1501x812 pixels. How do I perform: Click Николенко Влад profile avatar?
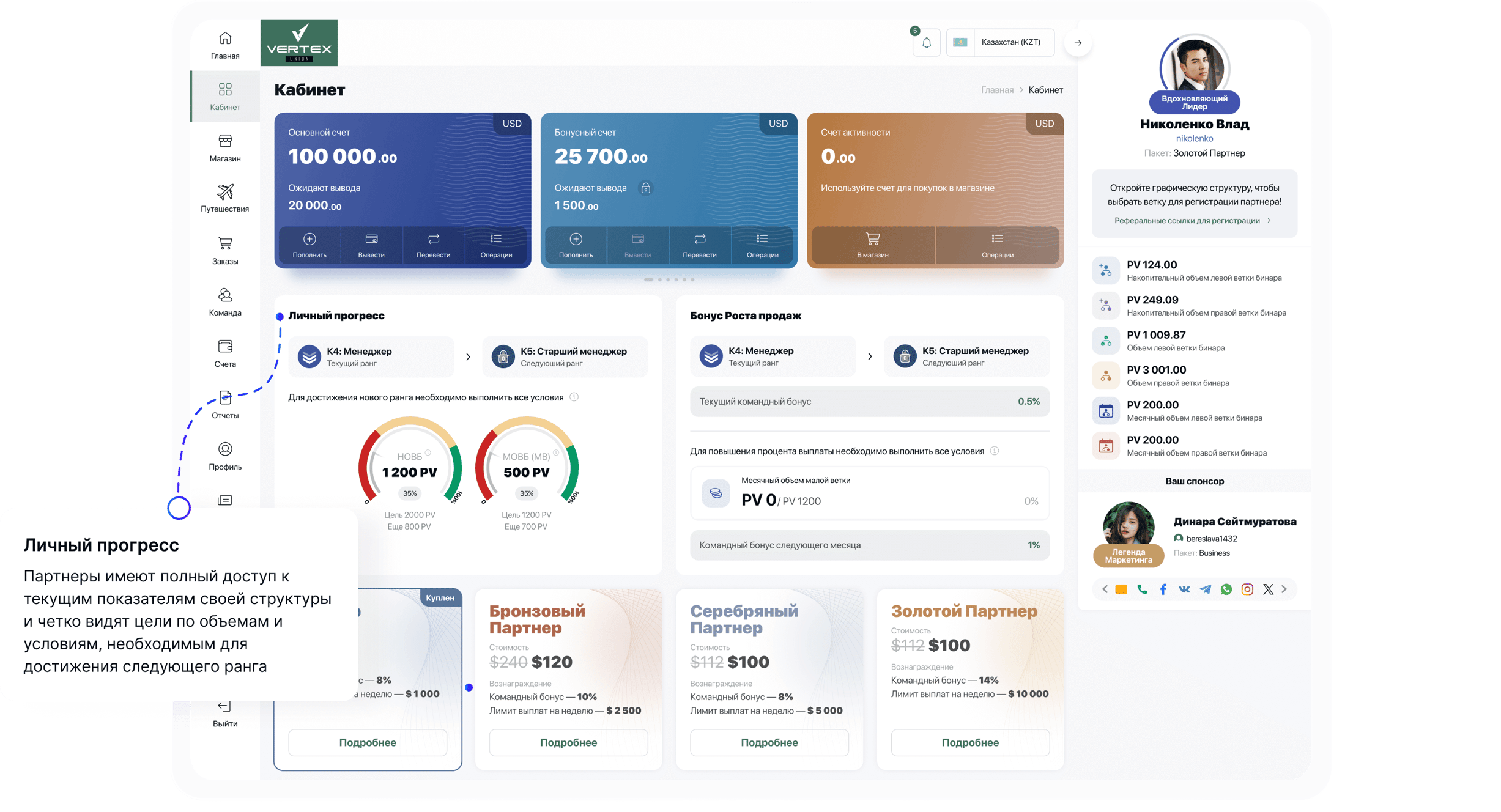pos(1194,67)
